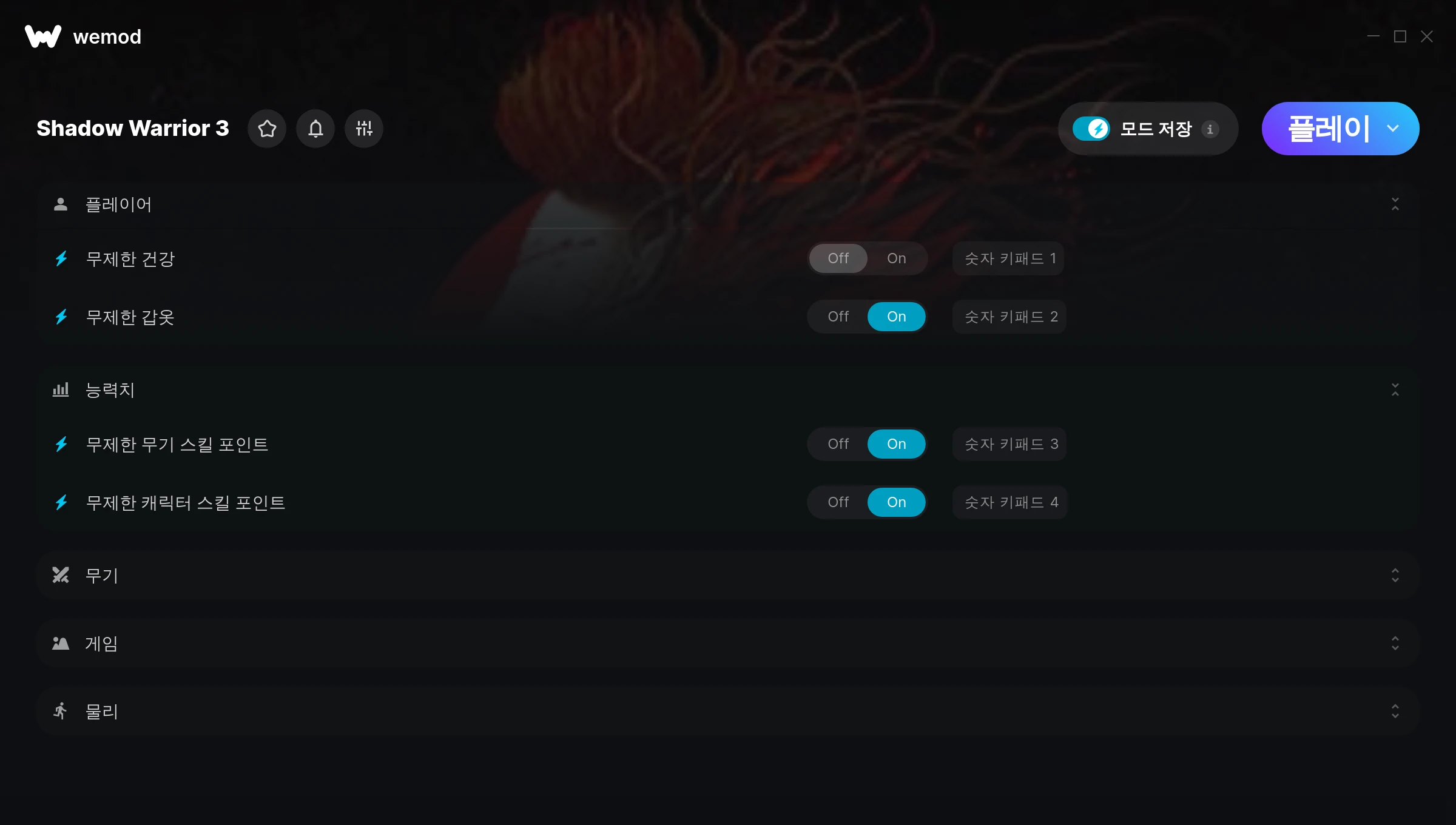The image size is (1456, 825).
Task: Expand the 게임 section
Action: point(1395,643)
